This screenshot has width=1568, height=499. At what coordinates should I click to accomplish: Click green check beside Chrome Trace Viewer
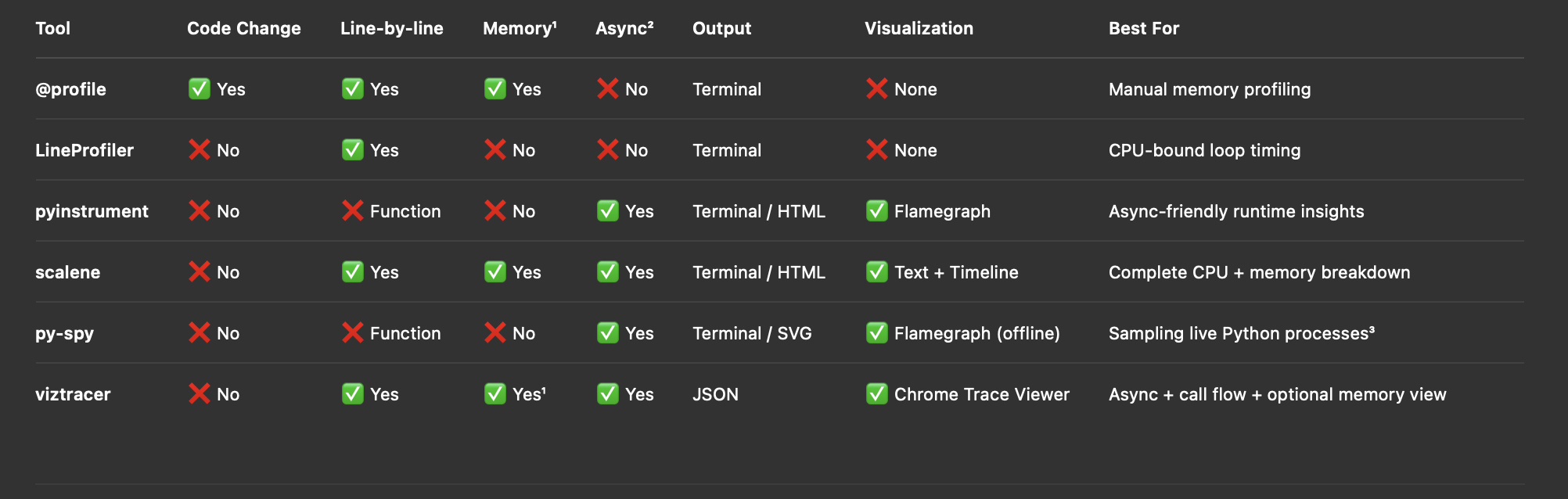pos(877,393)
